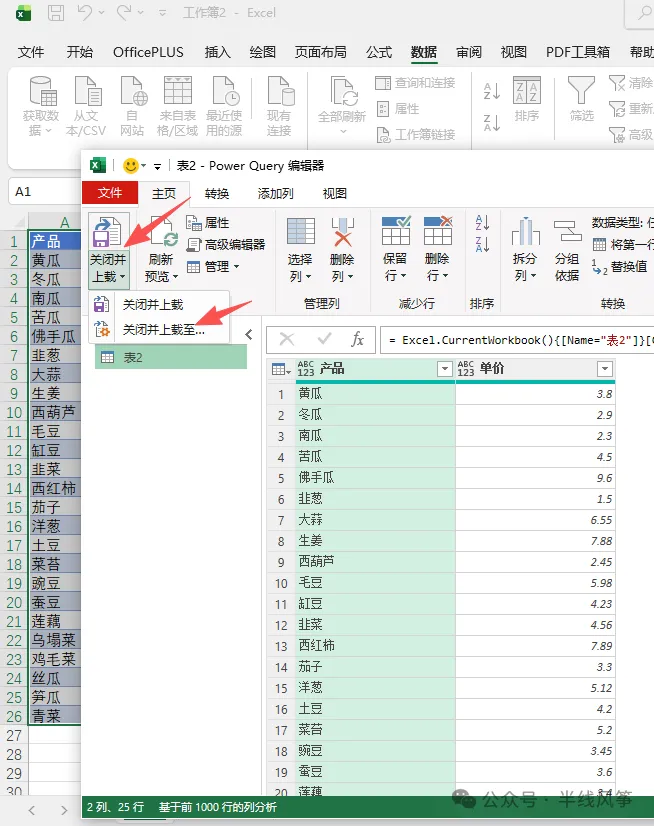654x826 pixels.
Task: Click the table corner icon in the preview grid
Action: pyautogui.click(x=281, y=369)
